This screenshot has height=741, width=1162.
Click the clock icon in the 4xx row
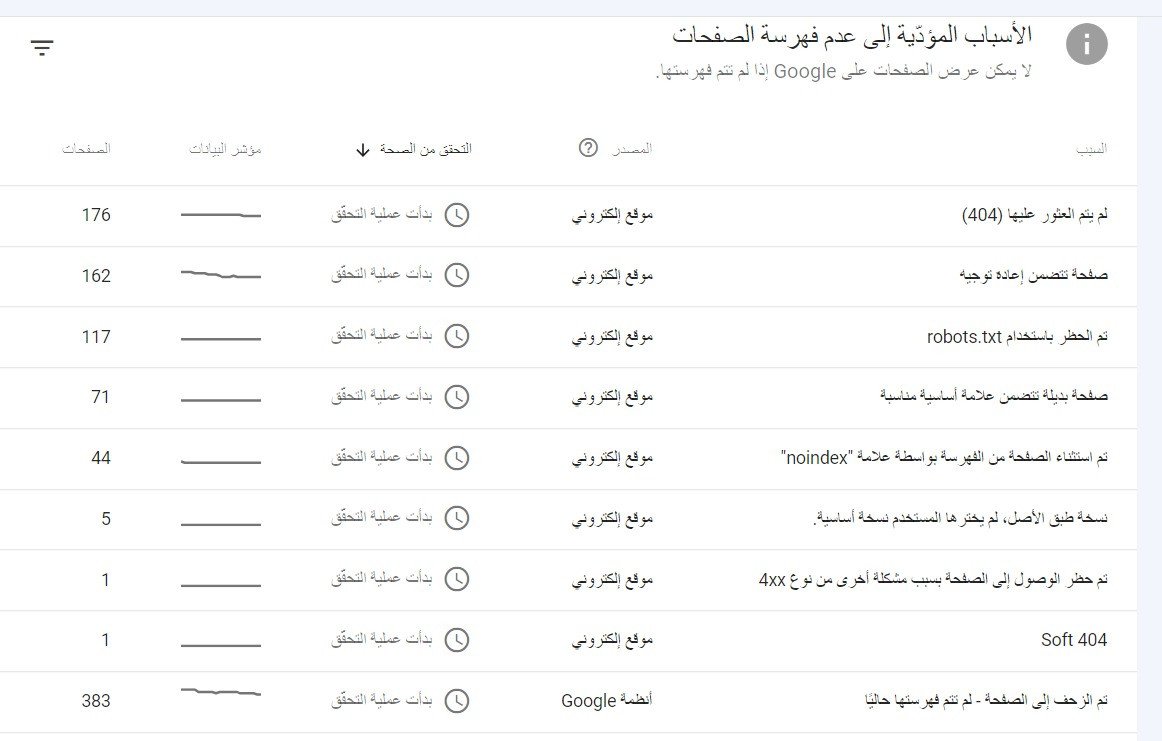456,580
